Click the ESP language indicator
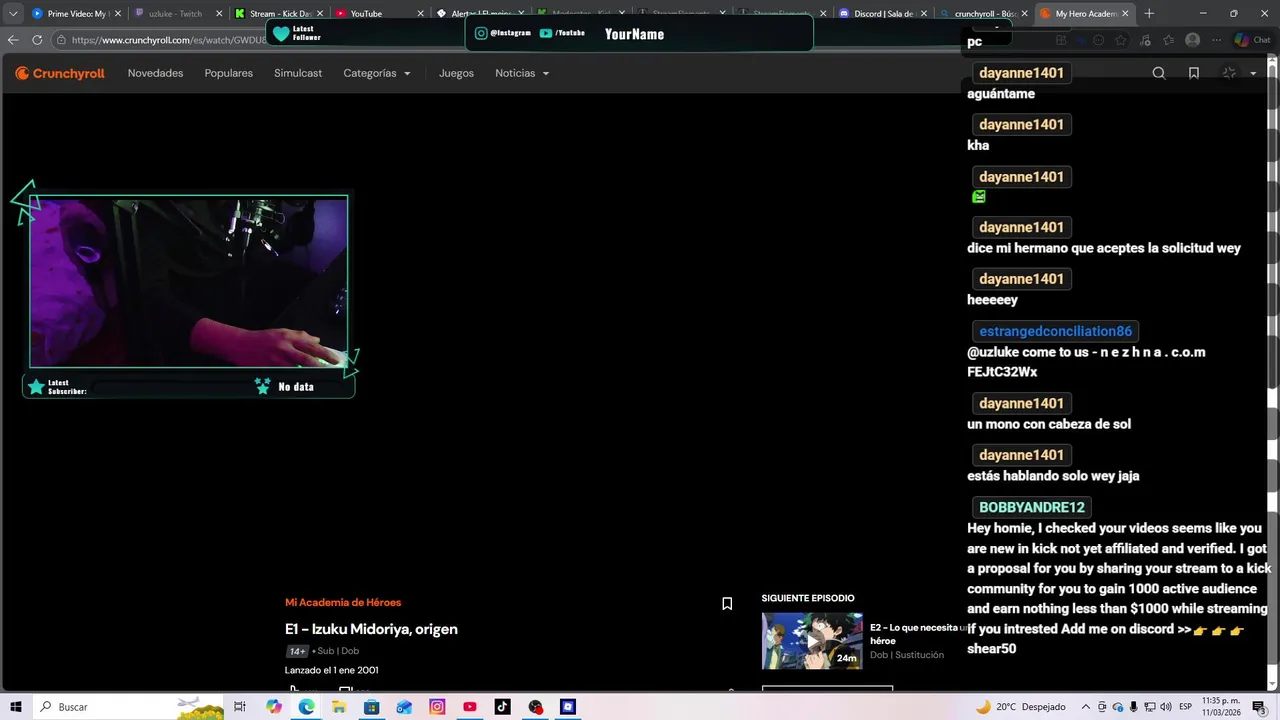1280x720 pixels. [x=1185, y=707]
